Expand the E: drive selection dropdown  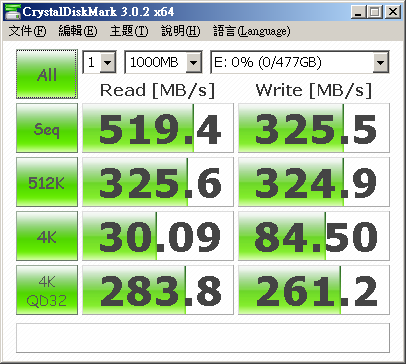380,62
